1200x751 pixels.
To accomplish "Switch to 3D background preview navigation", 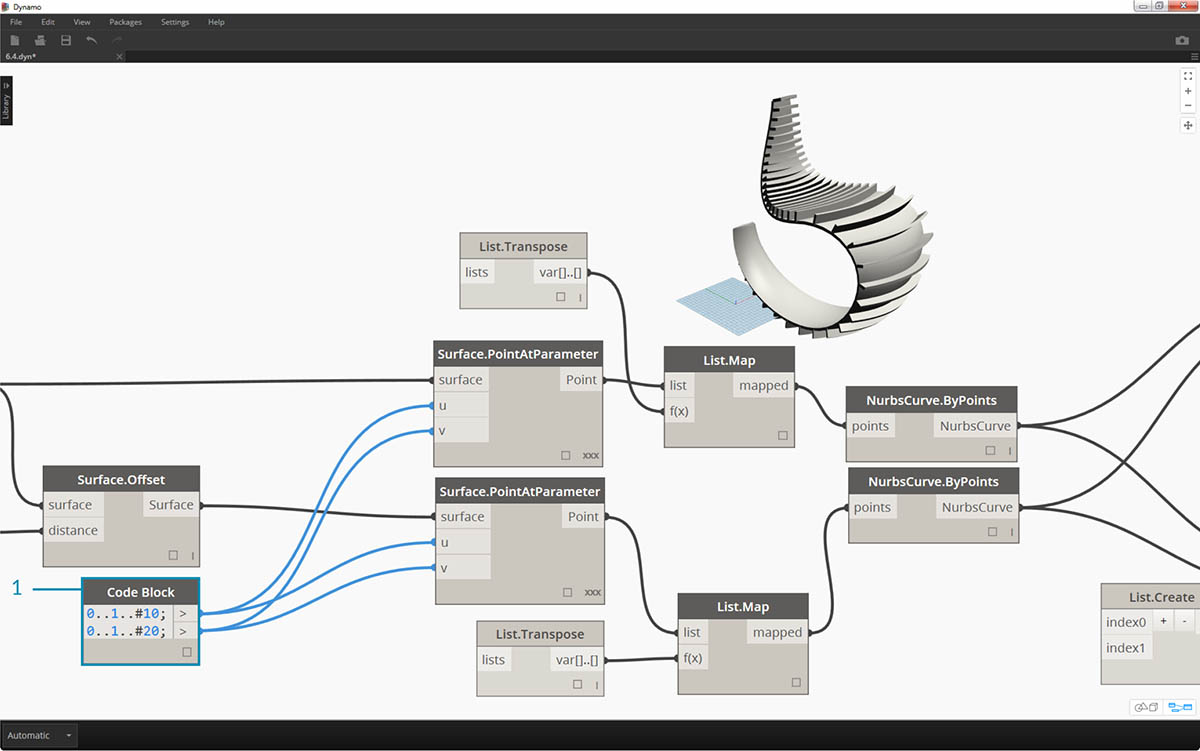I will [x=1145, y=707].
